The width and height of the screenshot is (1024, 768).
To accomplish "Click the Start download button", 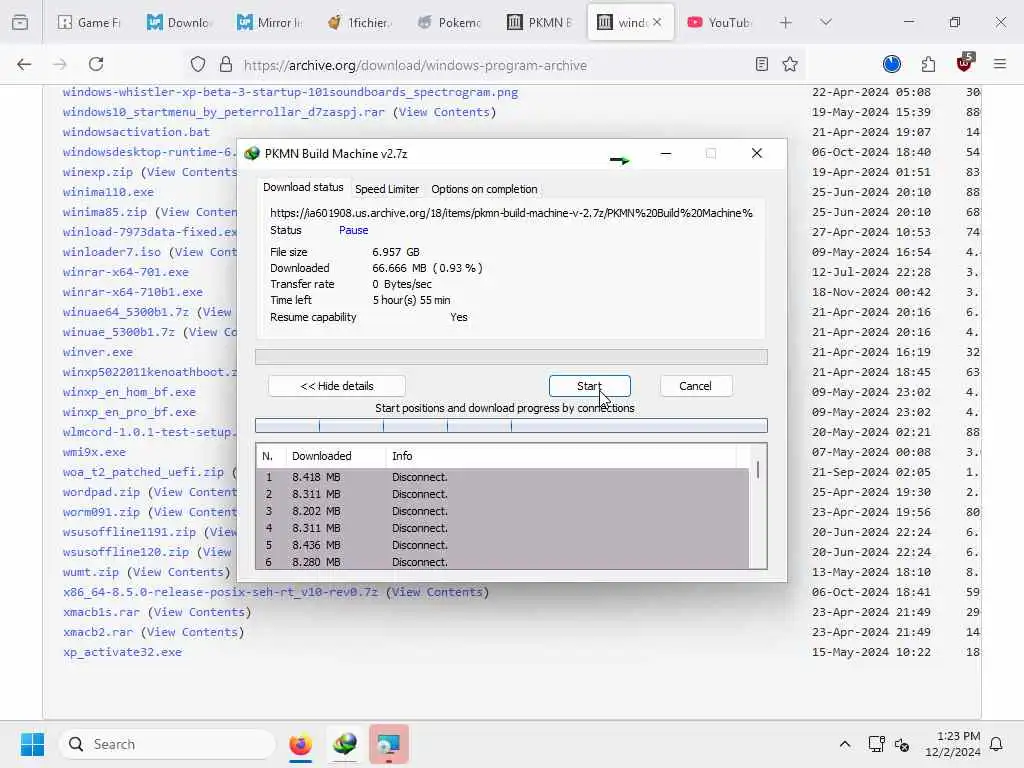I will click(x=590, y=386).
